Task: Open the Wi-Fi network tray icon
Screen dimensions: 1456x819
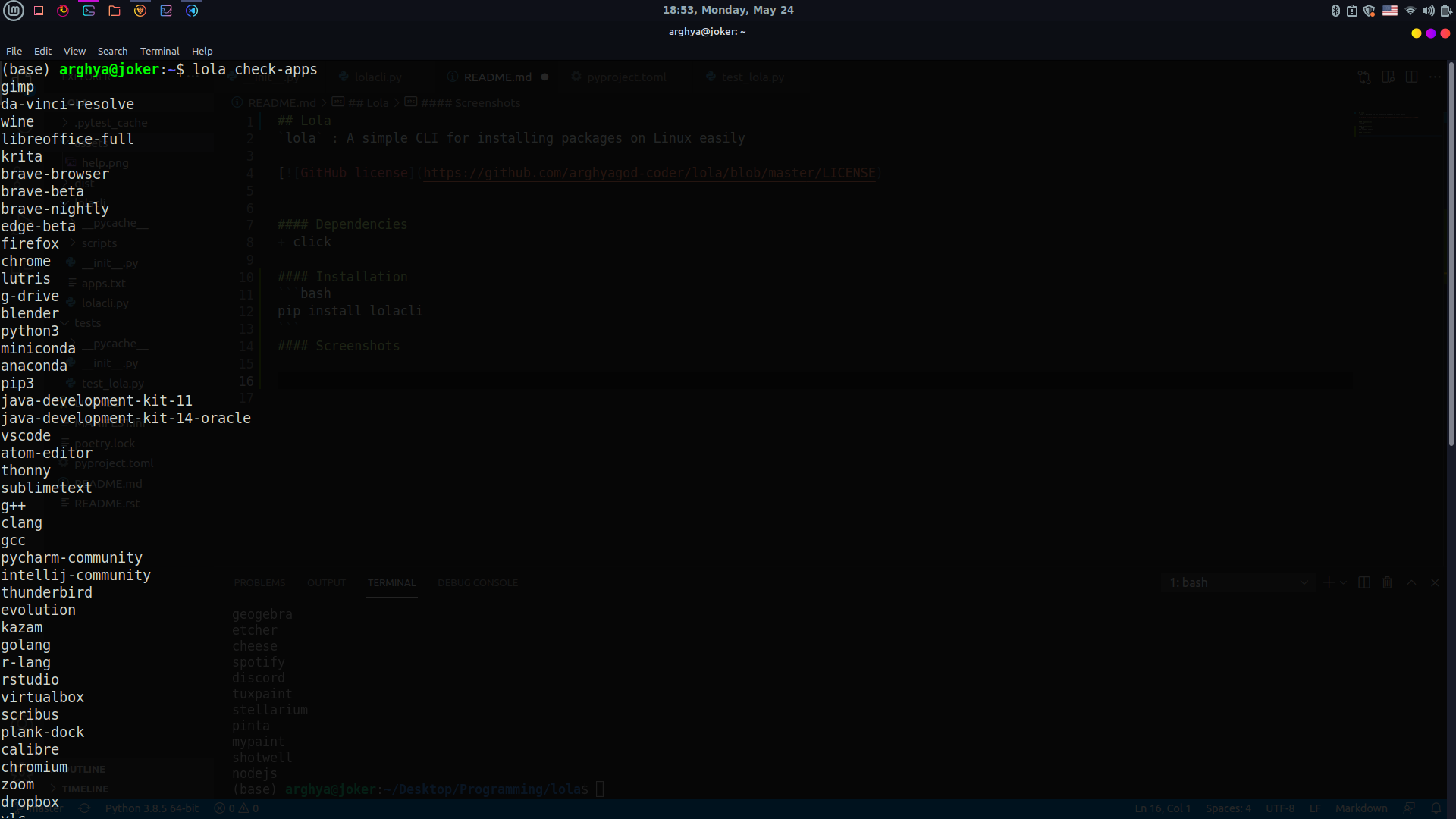Action: click(x=1410, y=11)
